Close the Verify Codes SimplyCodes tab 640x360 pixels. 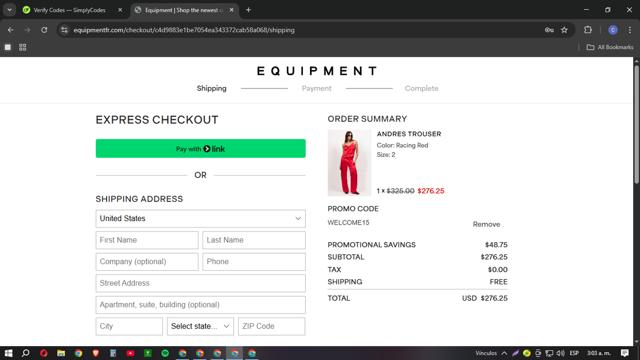[120, 10]
